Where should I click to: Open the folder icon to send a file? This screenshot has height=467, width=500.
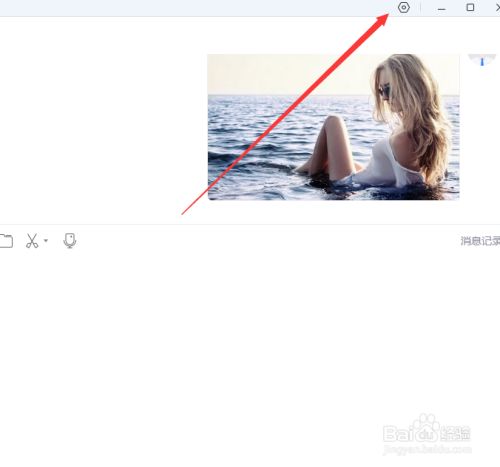[x=6, y=241]
